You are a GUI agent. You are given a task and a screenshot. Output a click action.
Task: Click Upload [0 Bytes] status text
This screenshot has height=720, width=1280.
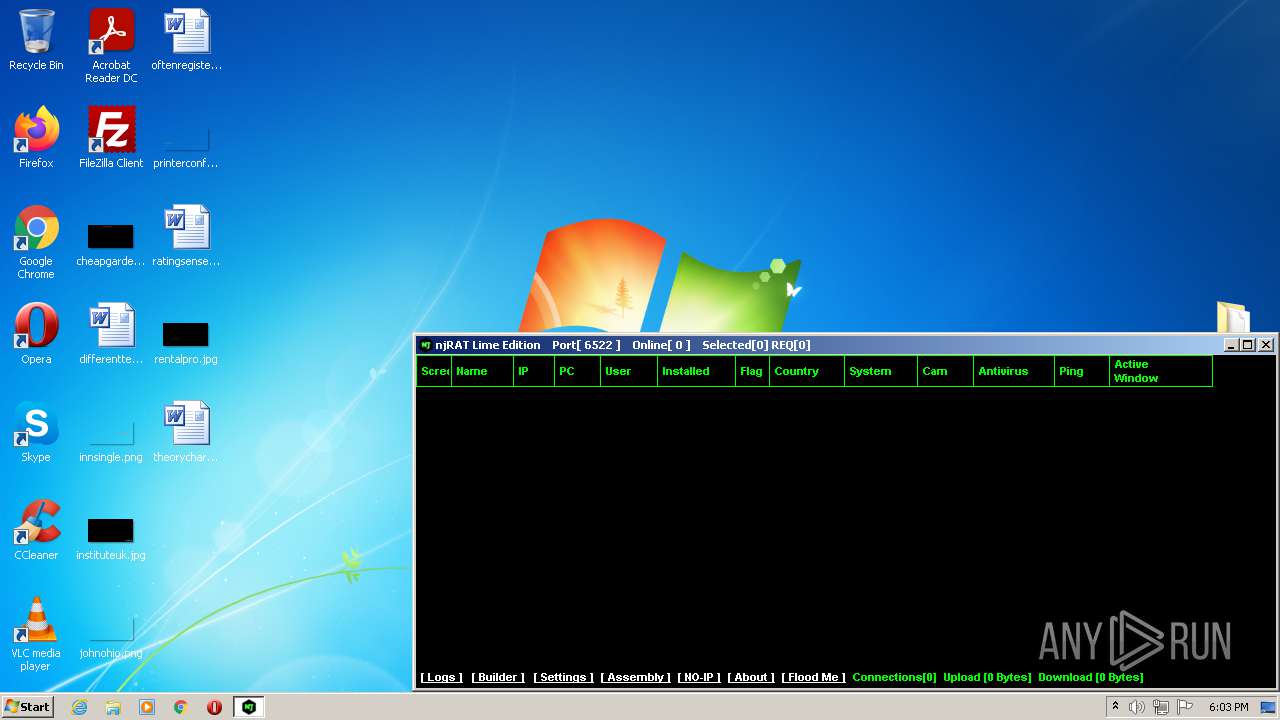987,677
